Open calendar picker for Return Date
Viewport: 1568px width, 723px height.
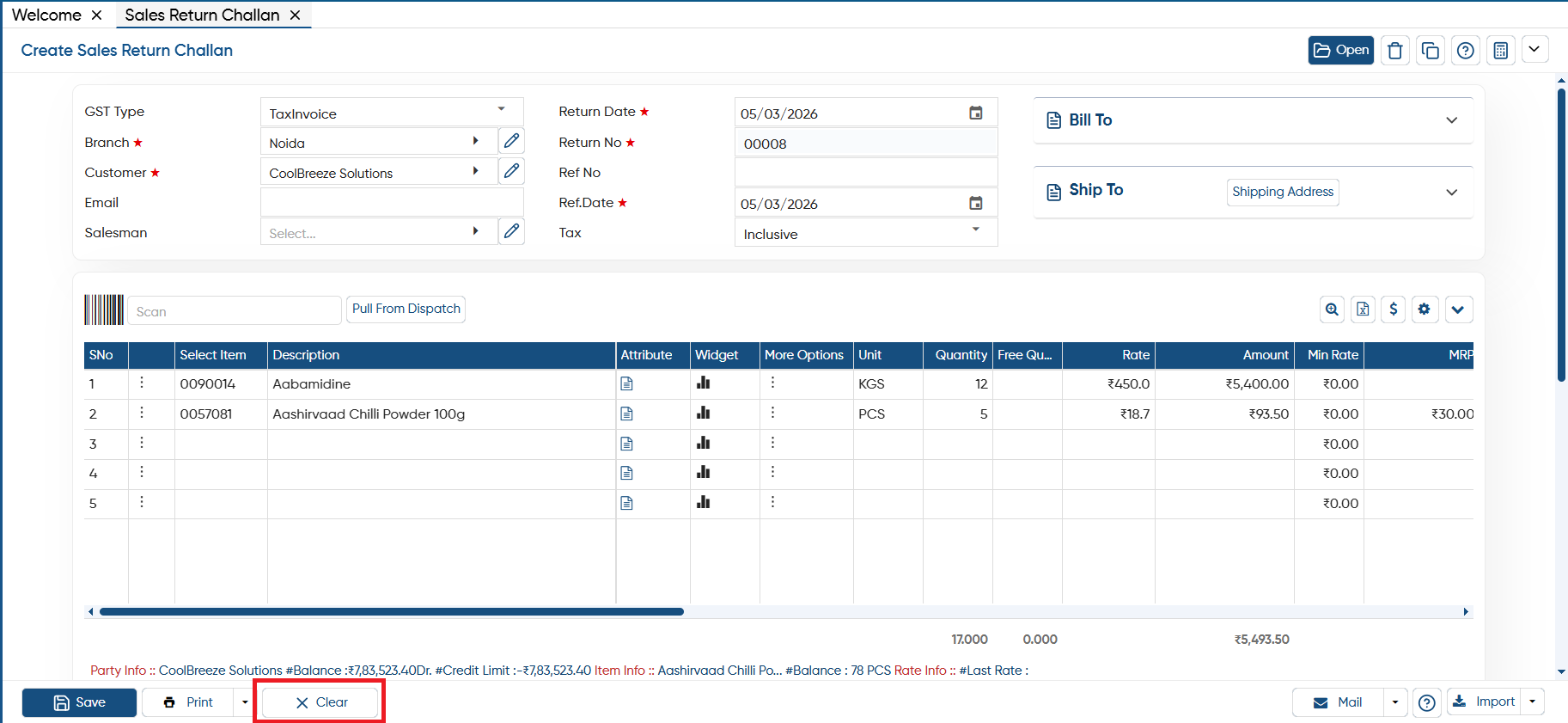[976, 113]
